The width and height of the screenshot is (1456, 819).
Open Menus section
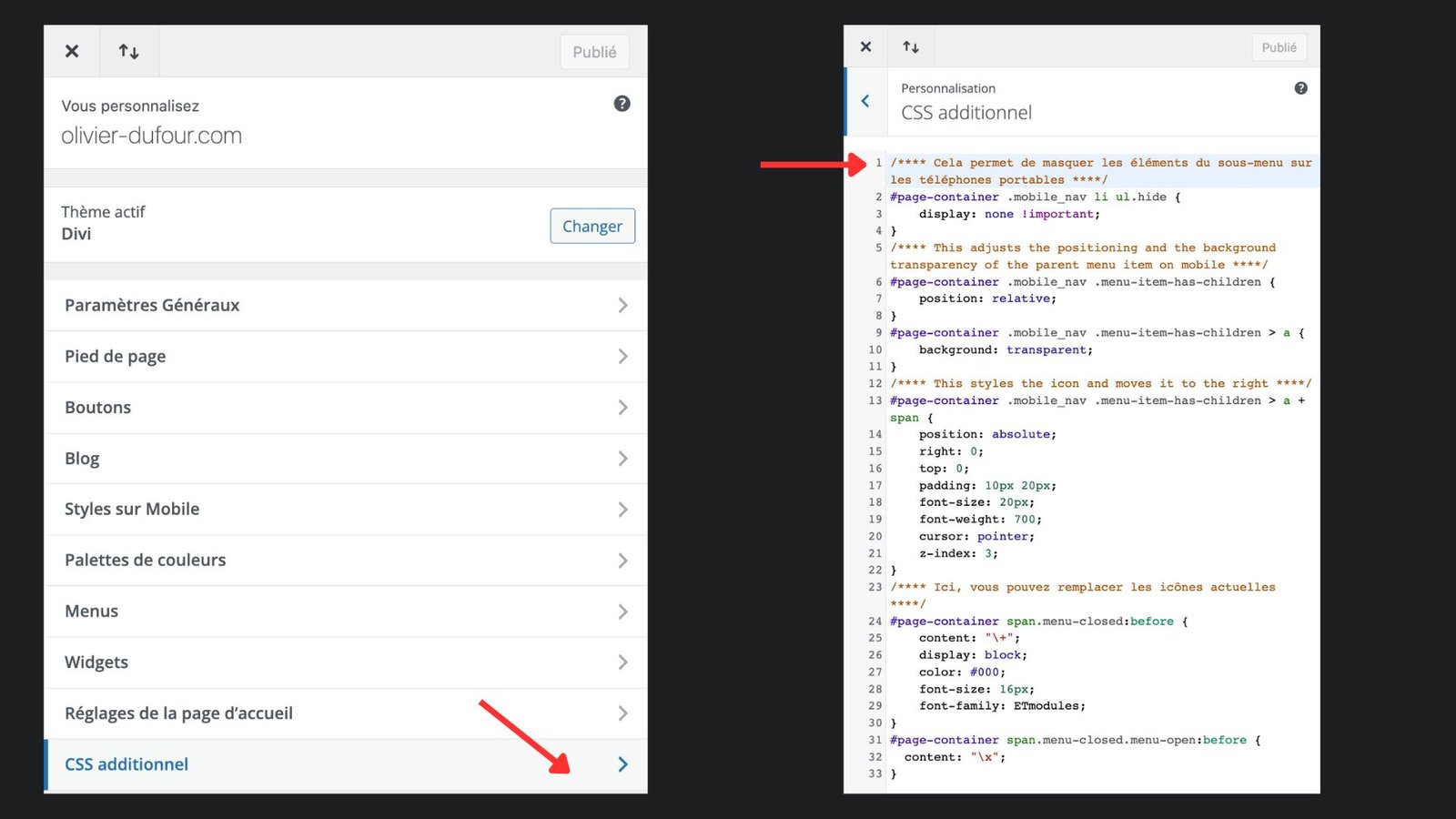pyautogui.click(x=346, y=612)
